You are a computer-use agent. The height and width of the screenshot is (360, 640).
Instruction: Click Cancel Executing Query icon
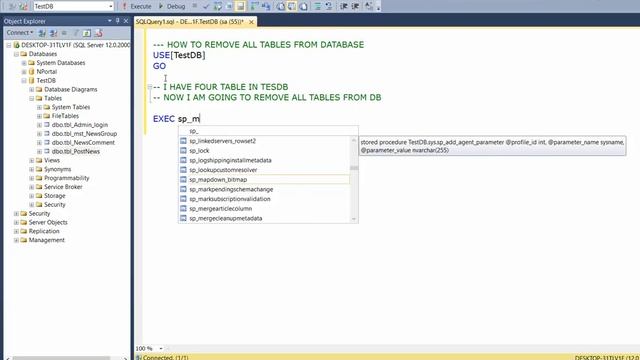[195, 6]
